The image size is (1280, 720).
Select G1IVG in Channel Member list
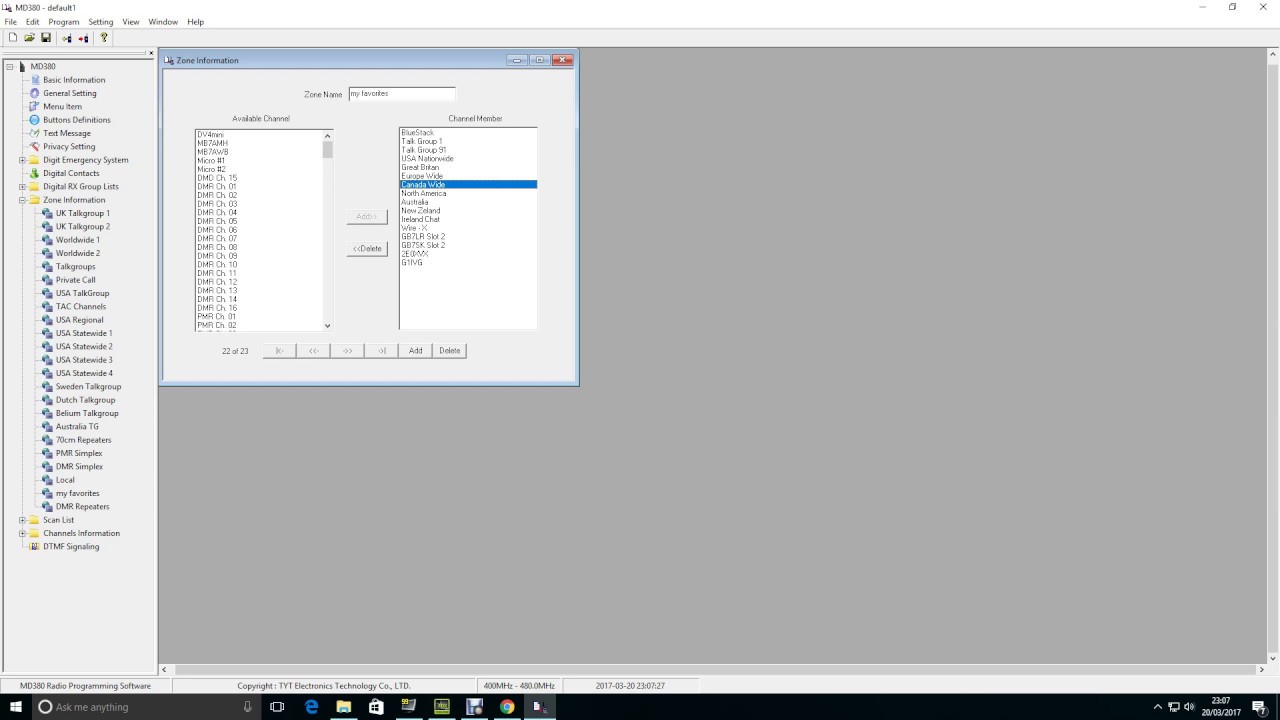(412, 263)
